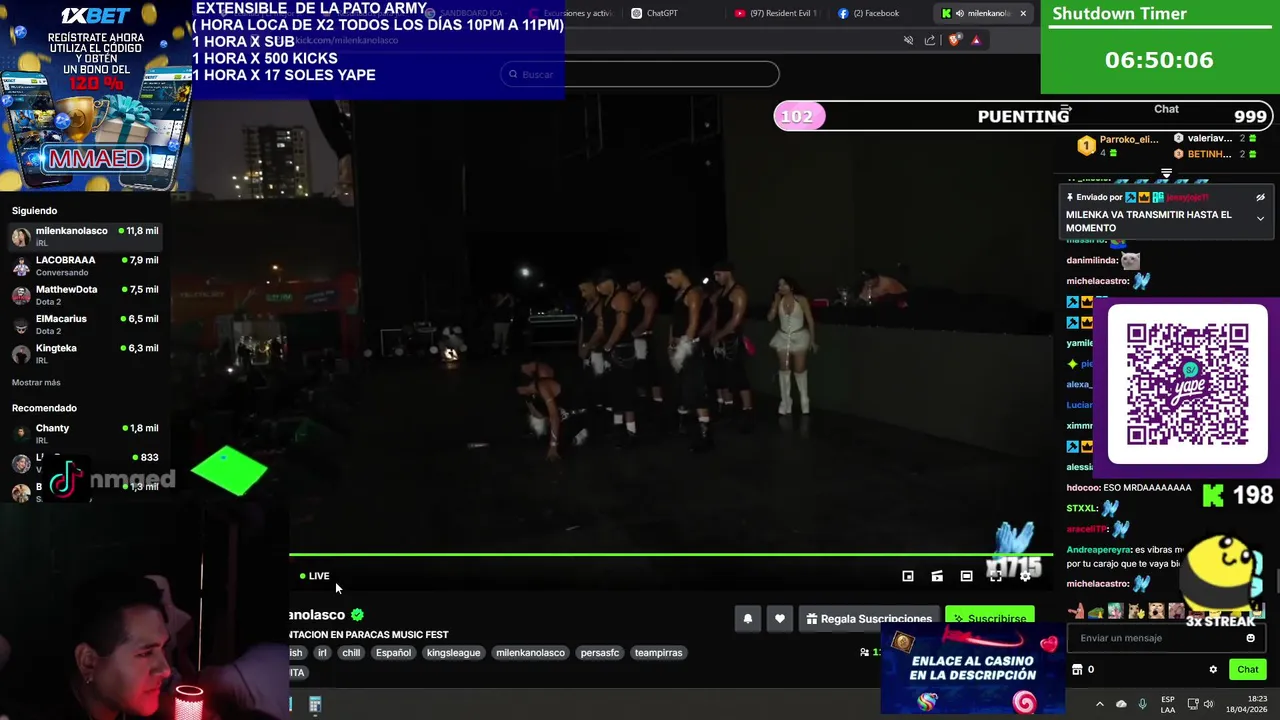
Task: Select the irl tag
Action: (x=322, y=653)
